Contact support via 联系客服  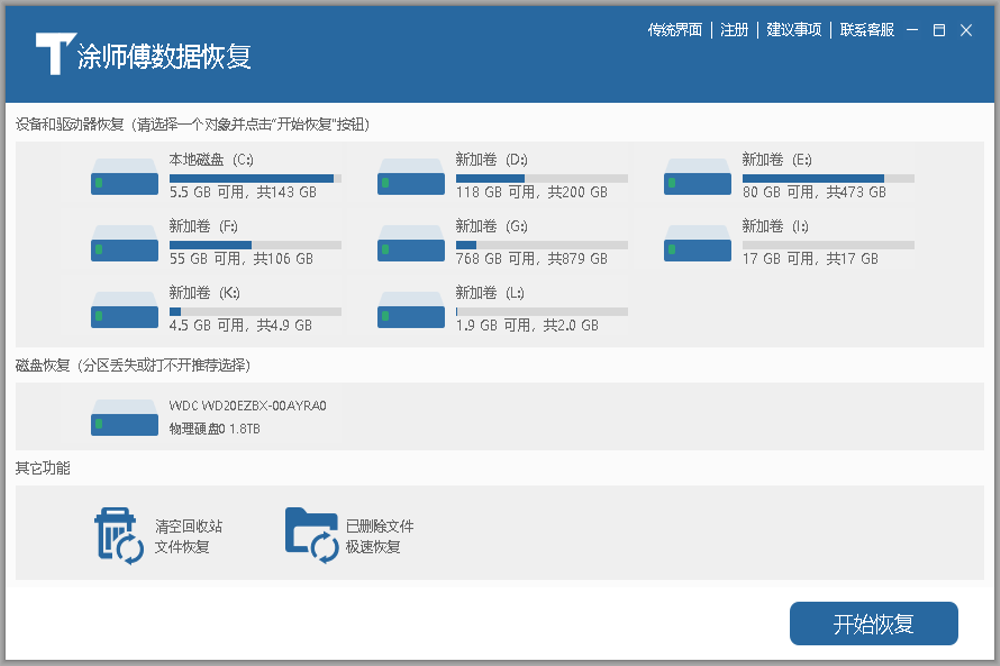(x=867, y=30)
